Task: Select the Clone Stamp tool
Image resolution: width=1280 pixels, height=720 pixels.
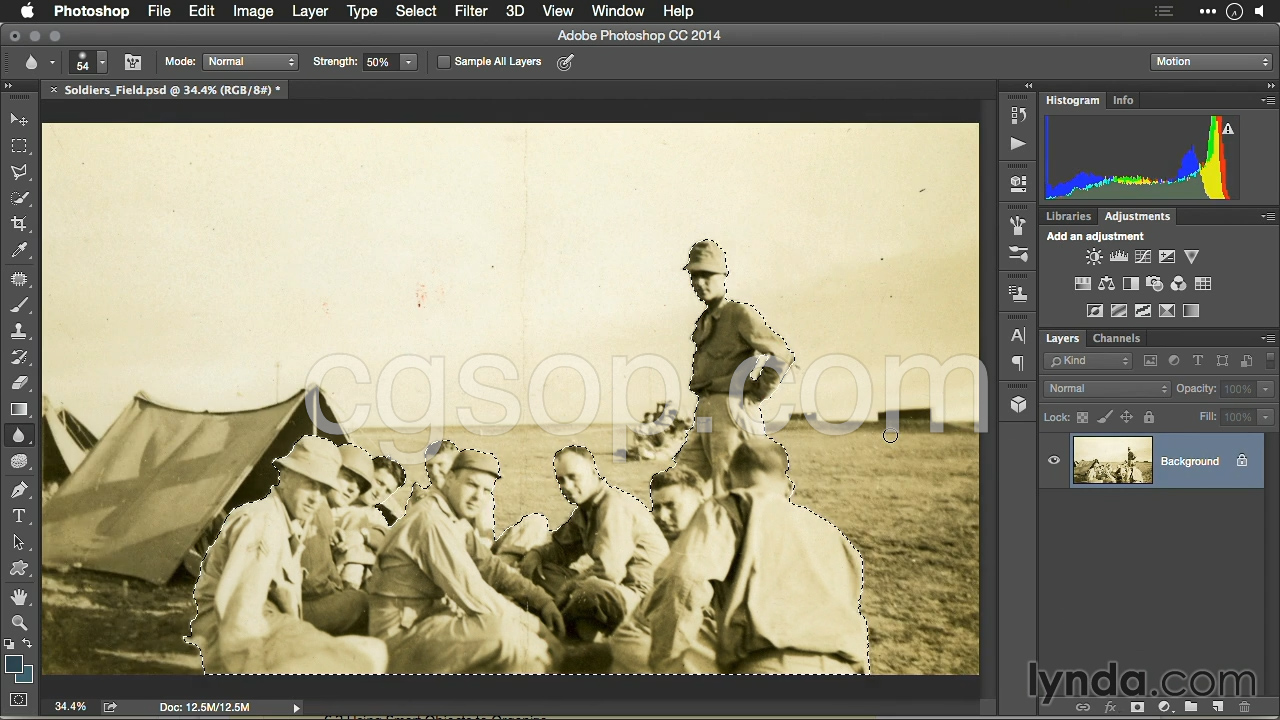Action: (19, 331)
